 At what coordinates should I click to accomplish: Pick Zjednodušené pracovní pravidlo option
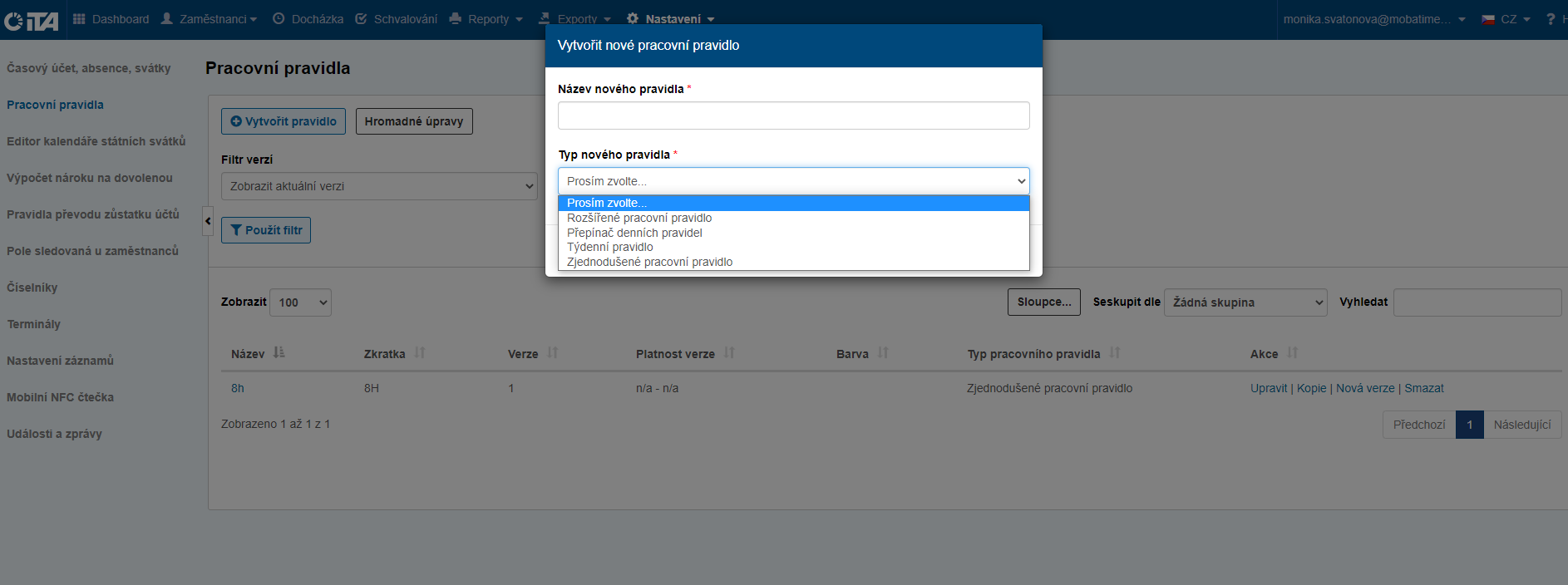pyautogui.click(x=649, y=262)
